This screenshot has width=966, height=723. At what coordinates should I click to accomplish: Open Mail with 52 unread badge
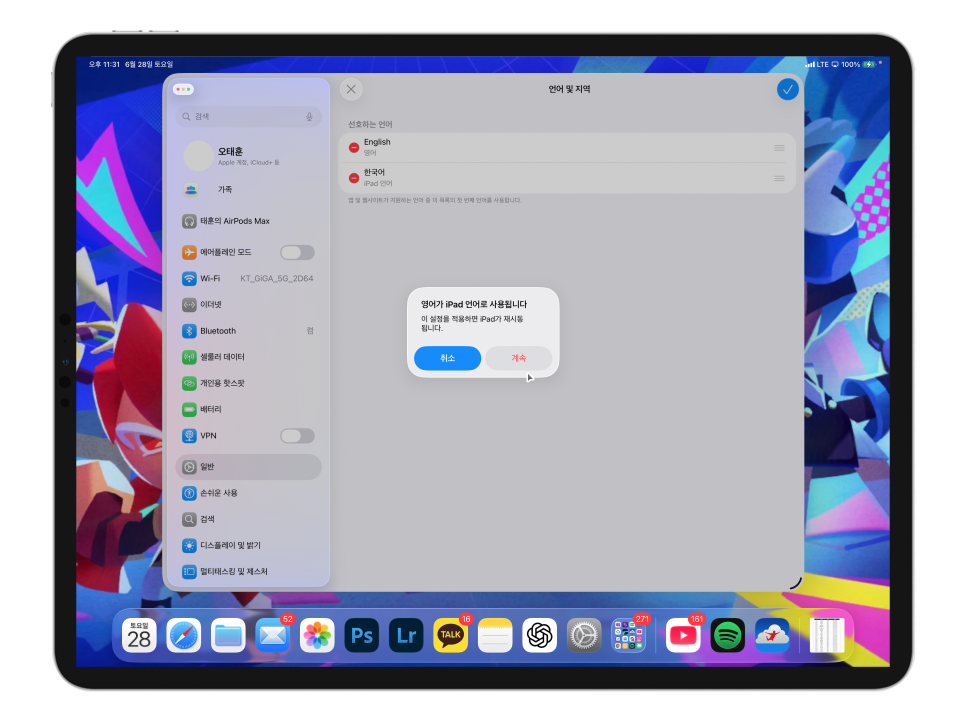coord(272,636)
